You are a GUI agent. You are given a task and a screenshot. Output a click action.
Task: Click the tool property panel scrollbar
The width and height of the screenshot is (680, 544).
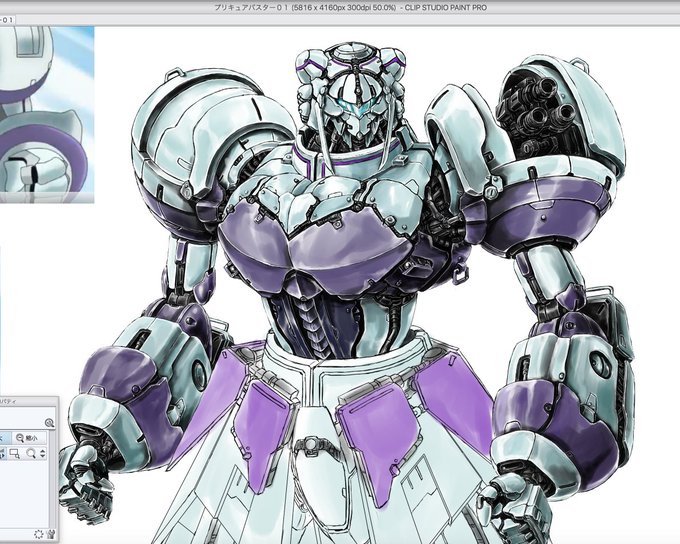pos(51,477)
